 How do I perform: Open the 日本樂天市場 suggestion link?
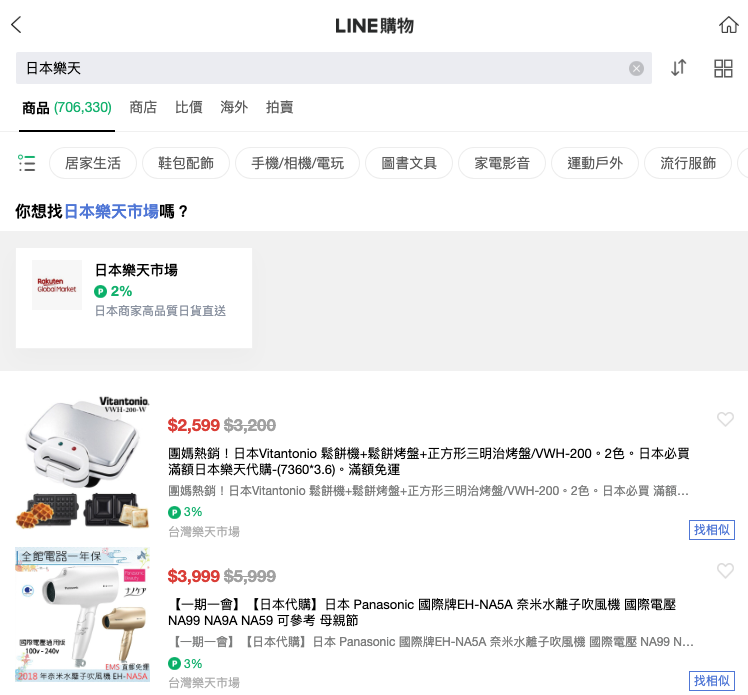coord(111,211)
